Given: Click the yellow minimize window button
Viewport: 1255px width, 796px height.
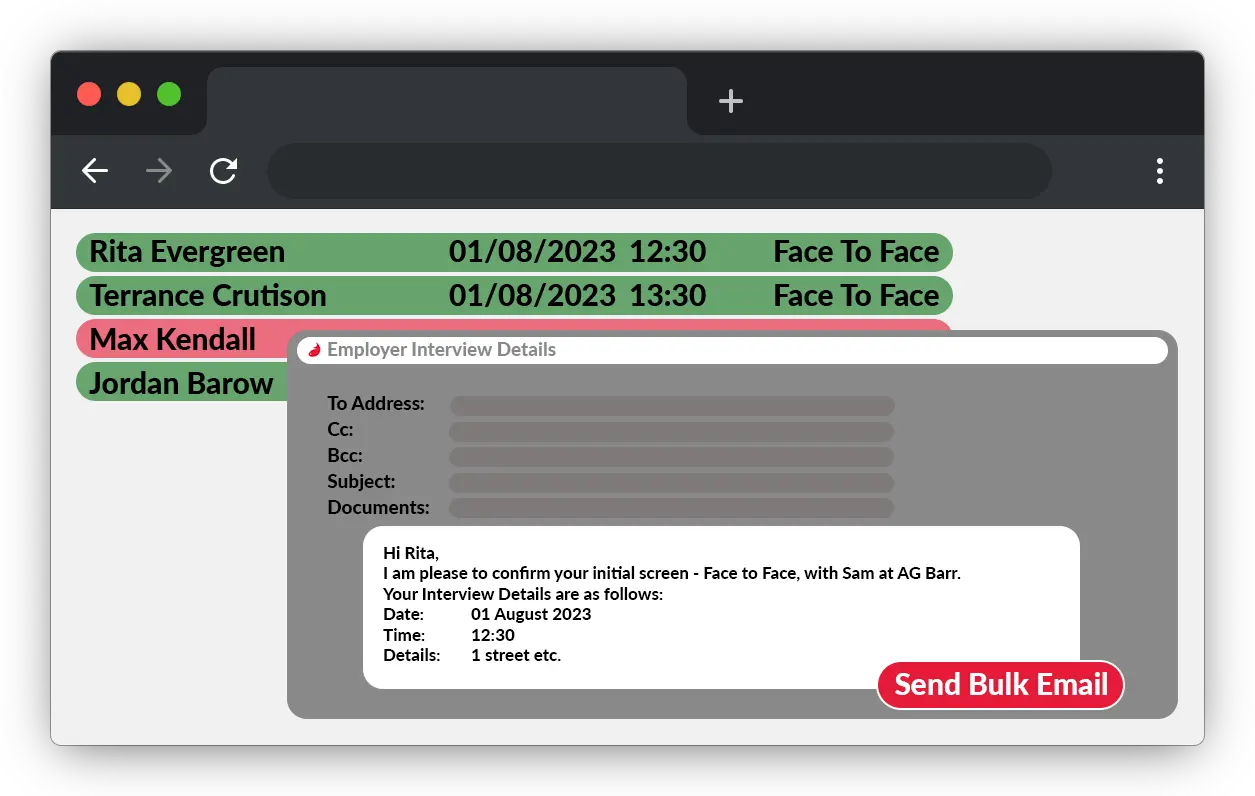Looking at the screenshot, I should pyautogui.click(x=129, y=94).
